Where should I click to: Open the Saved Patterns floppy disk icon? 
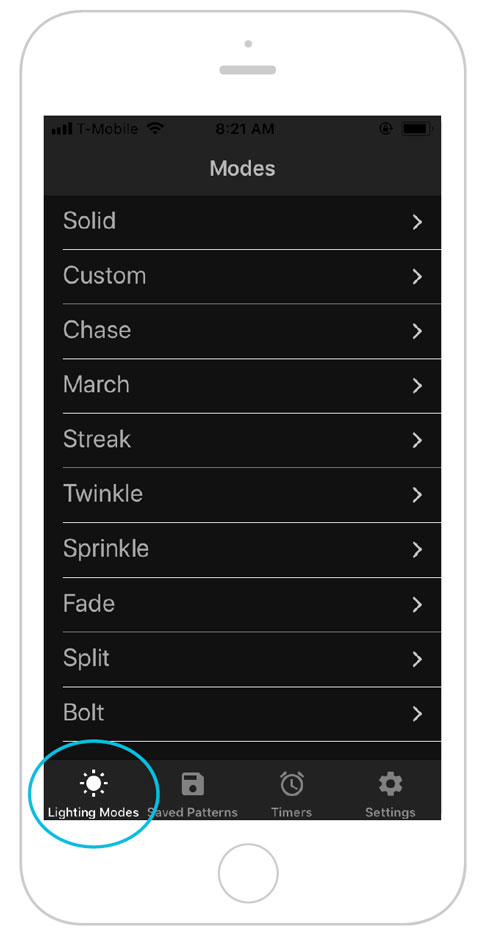193,783
